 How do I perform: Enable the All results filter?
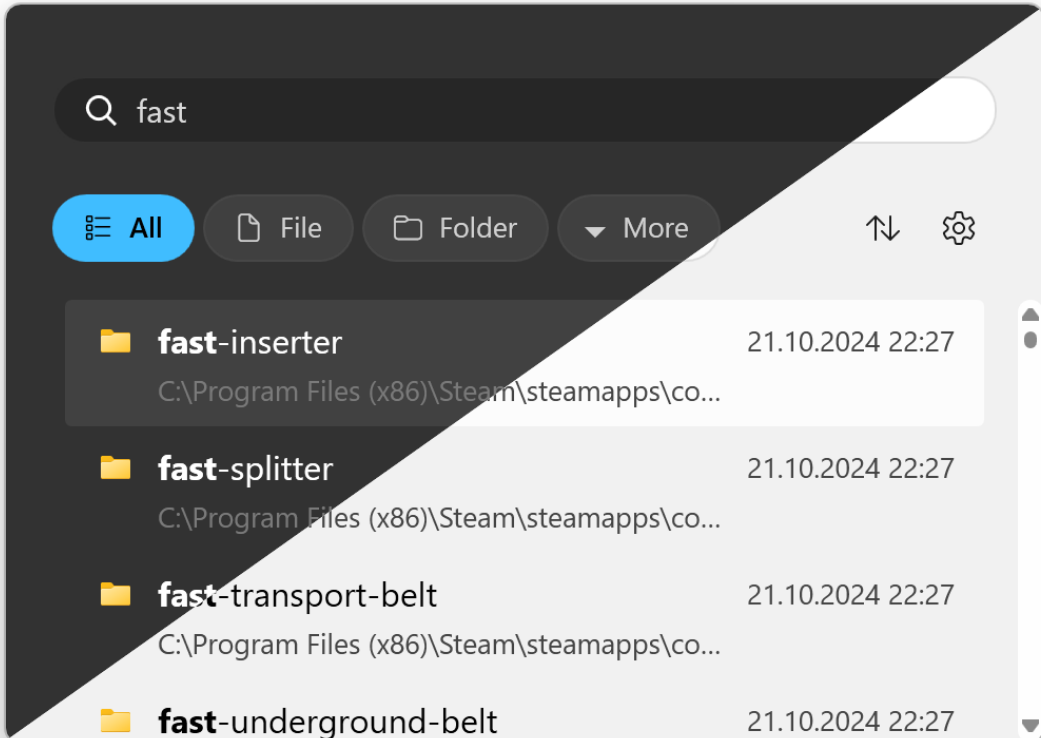tap(123, 228)
